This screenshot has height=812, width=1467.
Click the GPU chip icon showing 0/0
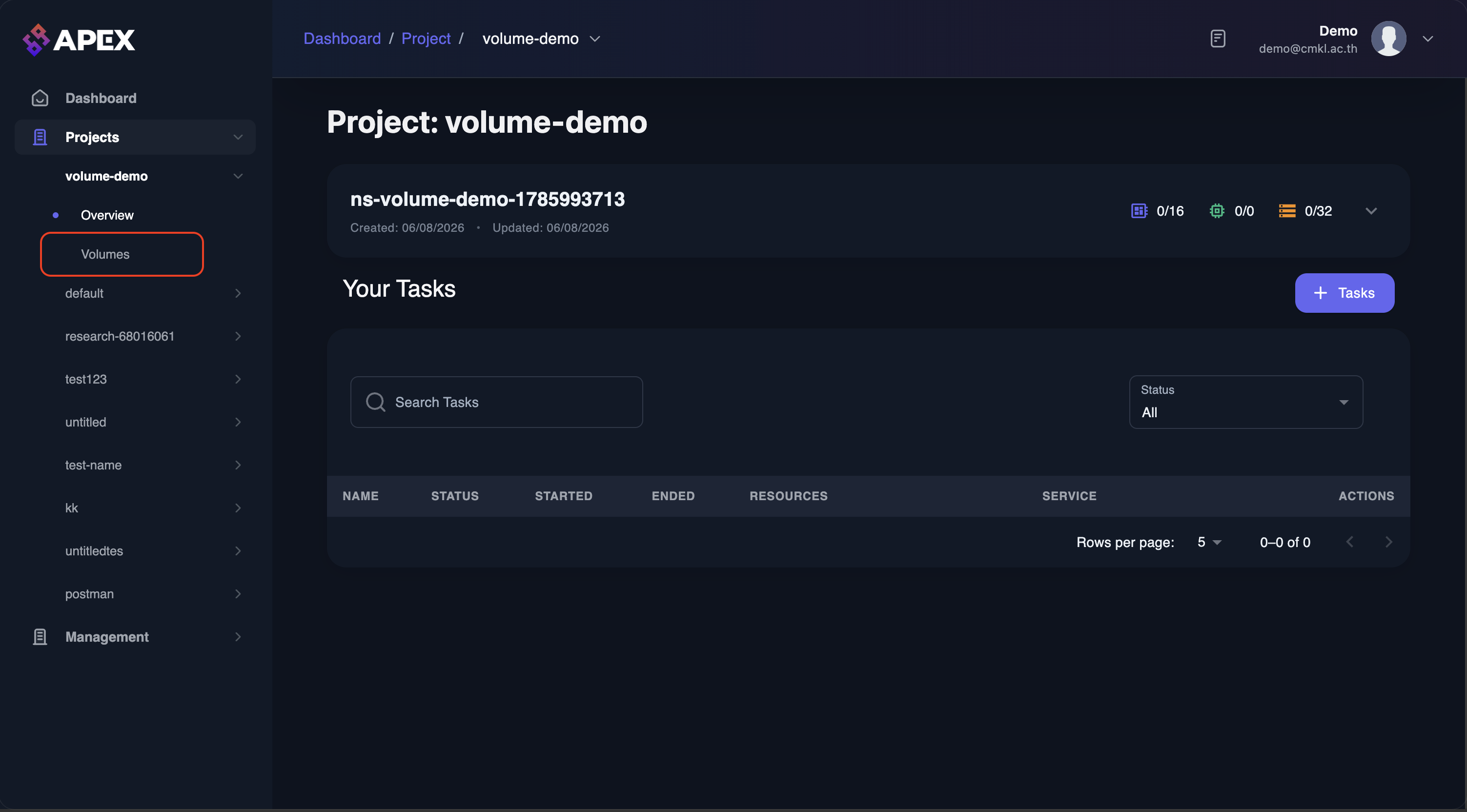click(x=1217, y=211)
